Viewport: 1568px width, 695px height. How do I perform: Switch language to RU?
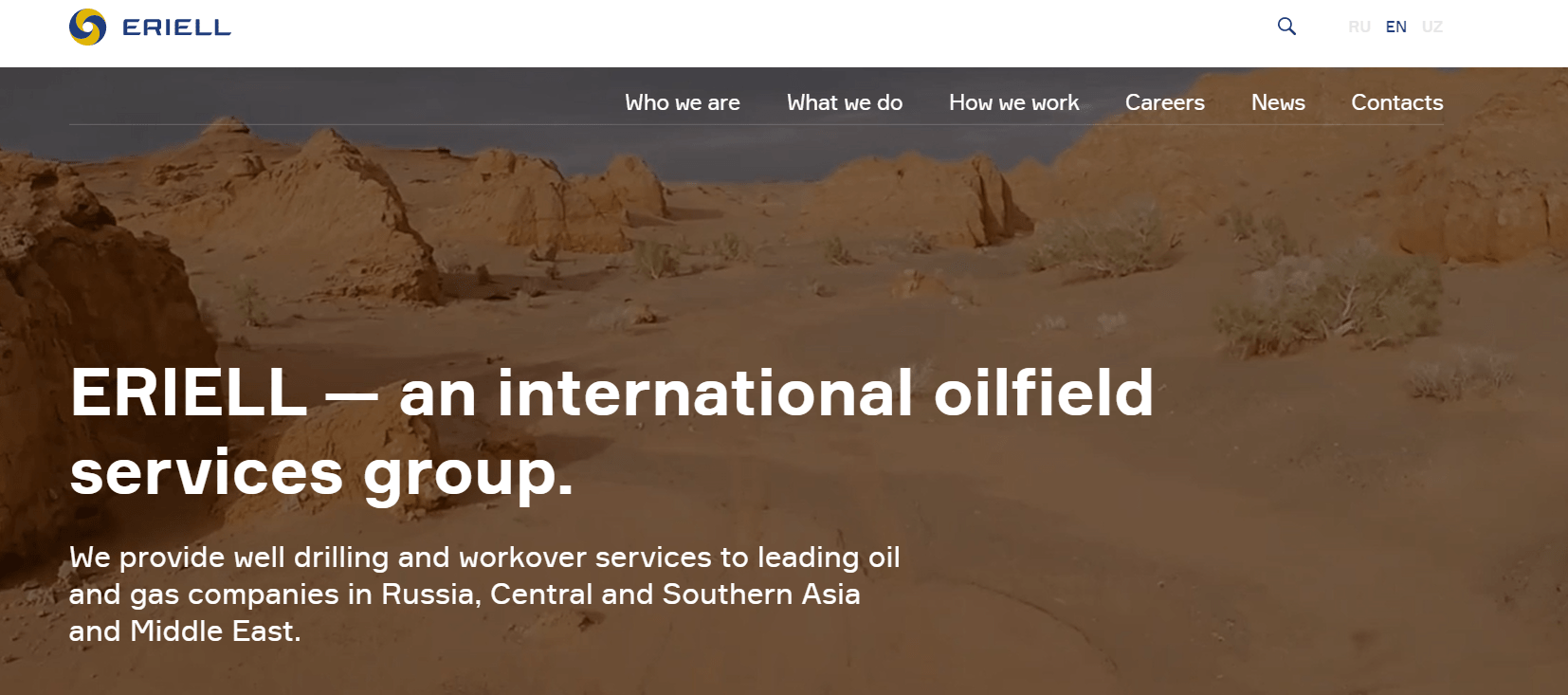click(1359, 27)
